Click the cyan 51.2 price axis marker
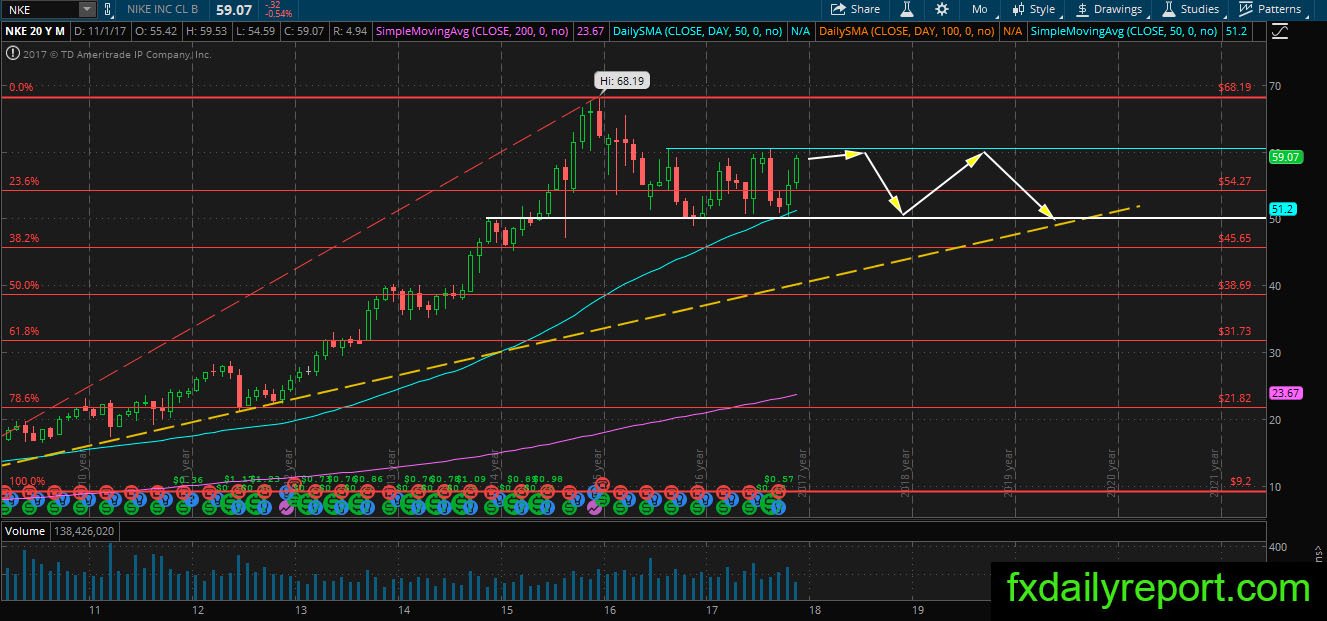This screenshot has height=621, width=1327. [1281, 208]
